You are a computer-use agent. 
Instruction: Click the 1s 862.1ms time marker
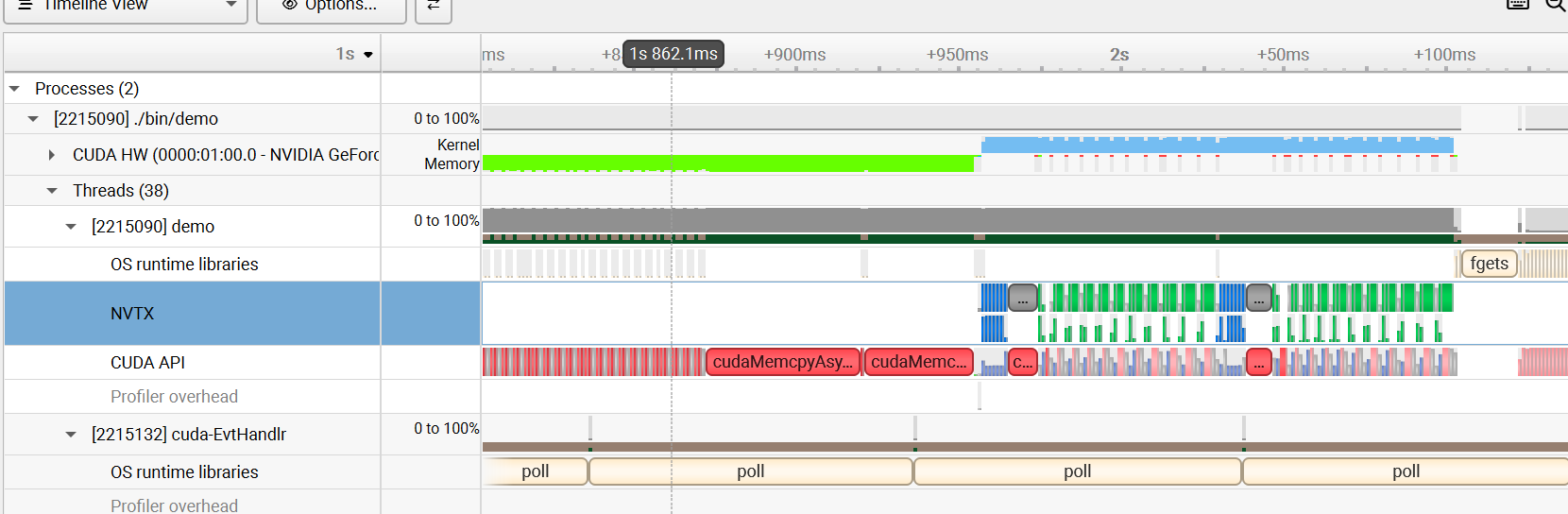673,54
